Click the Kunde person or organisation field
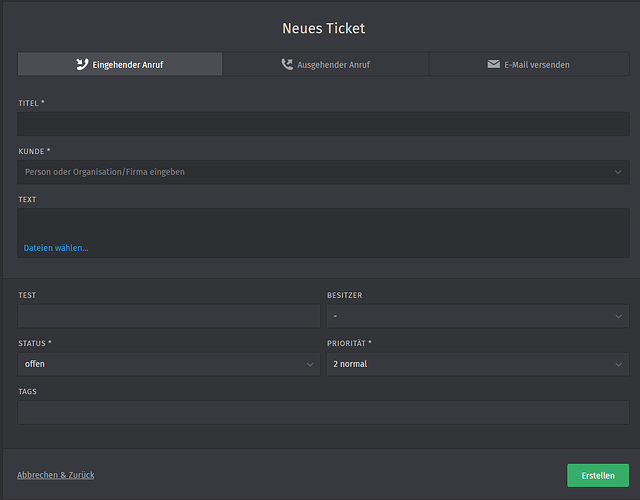 pos(310,172)
